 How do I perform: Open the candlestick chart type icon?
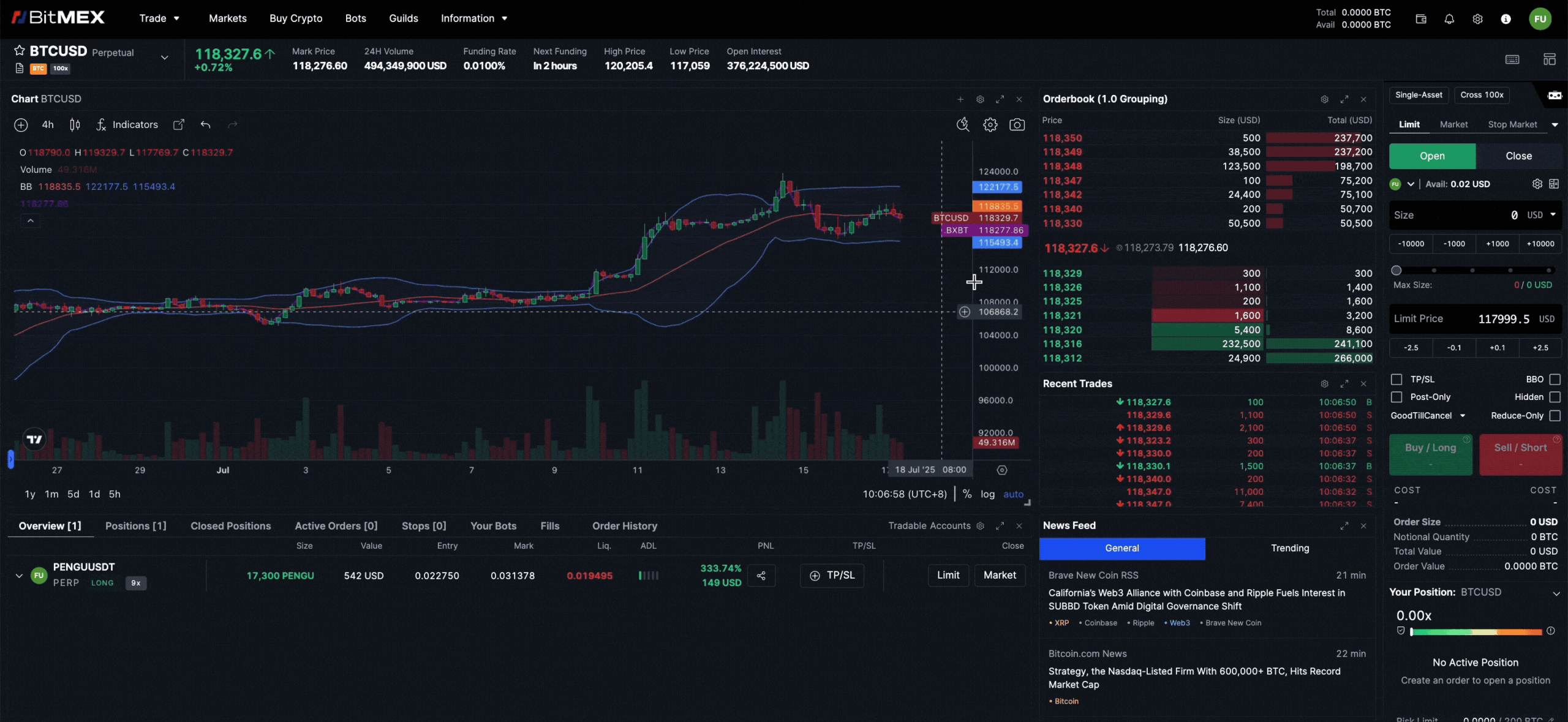coord(75,125)
